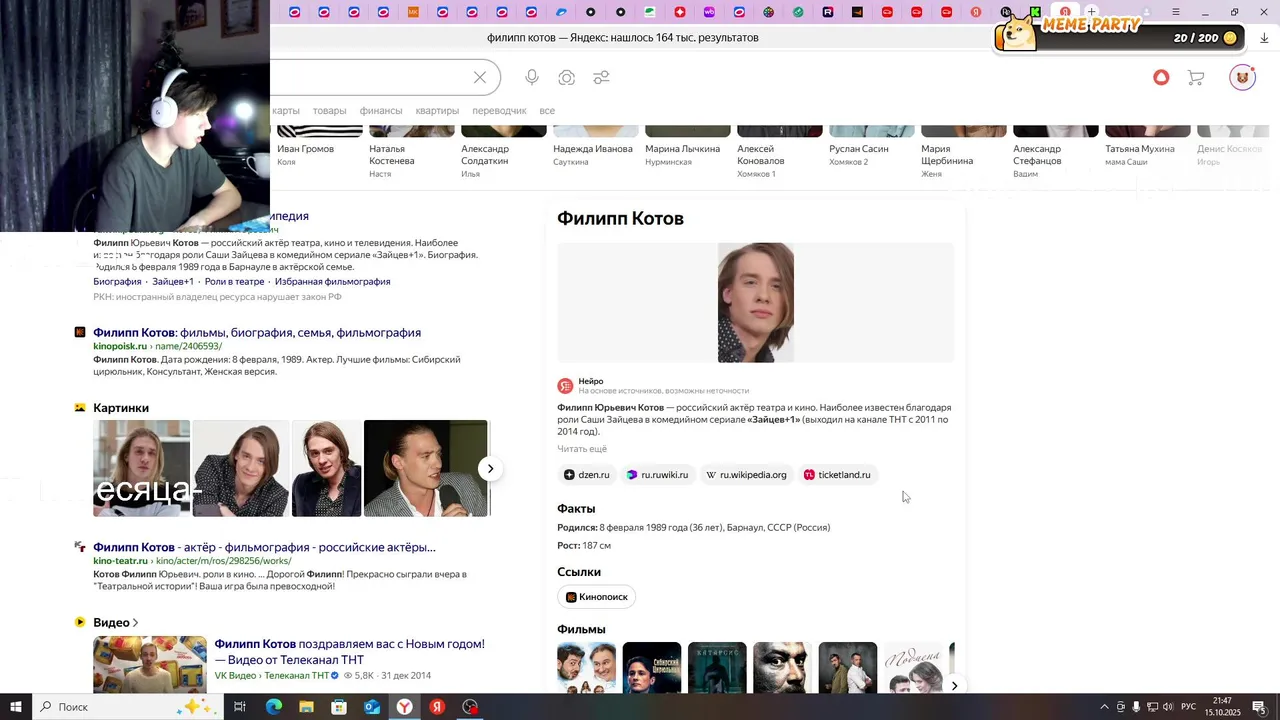The width and height of the screenshot is (1280, 720).
Task: Open a new browser tab
Action: point(1092,12)
